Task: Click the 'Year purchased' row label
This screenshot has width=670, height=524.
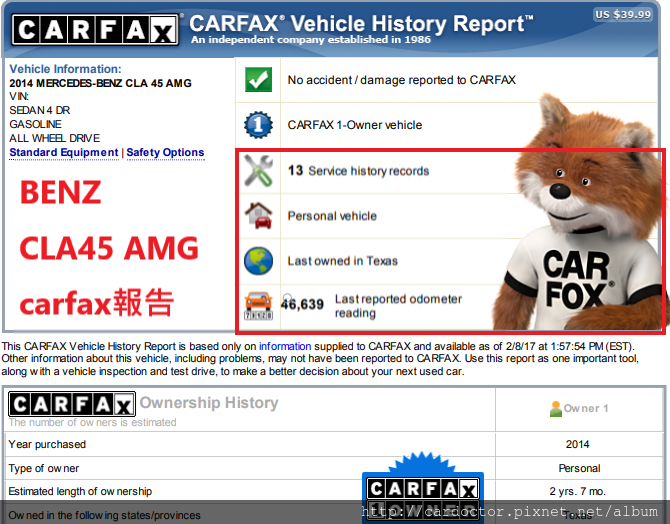Action: 47,445
